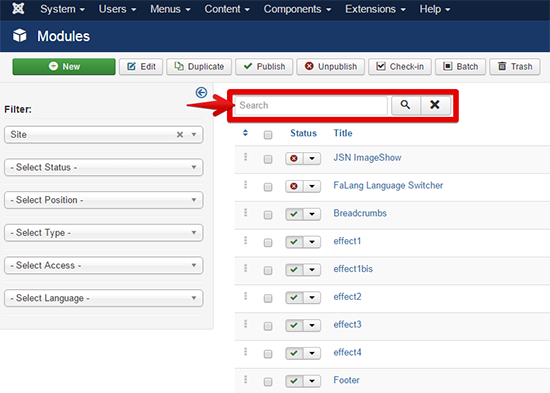Image resolution: width=550 pixels, height=393 pixels.
Task: Open the Select Status dropdown
Action: tap(103, 167)
